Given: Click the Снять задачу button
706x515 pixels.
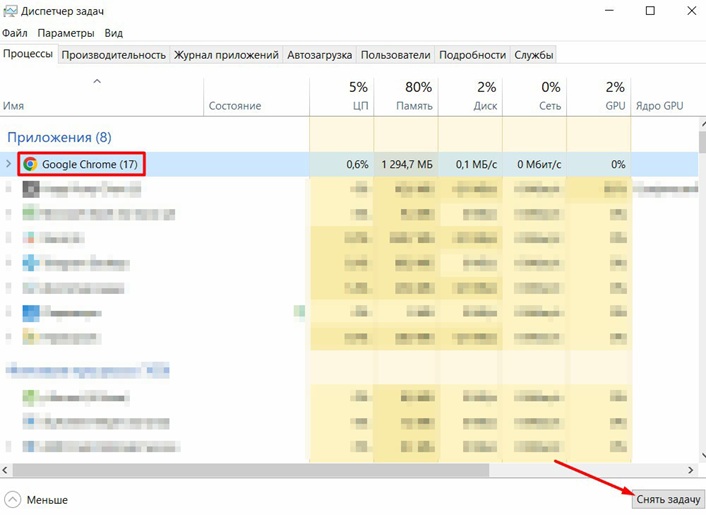Looking at the screenshot, I should point(668,500).
